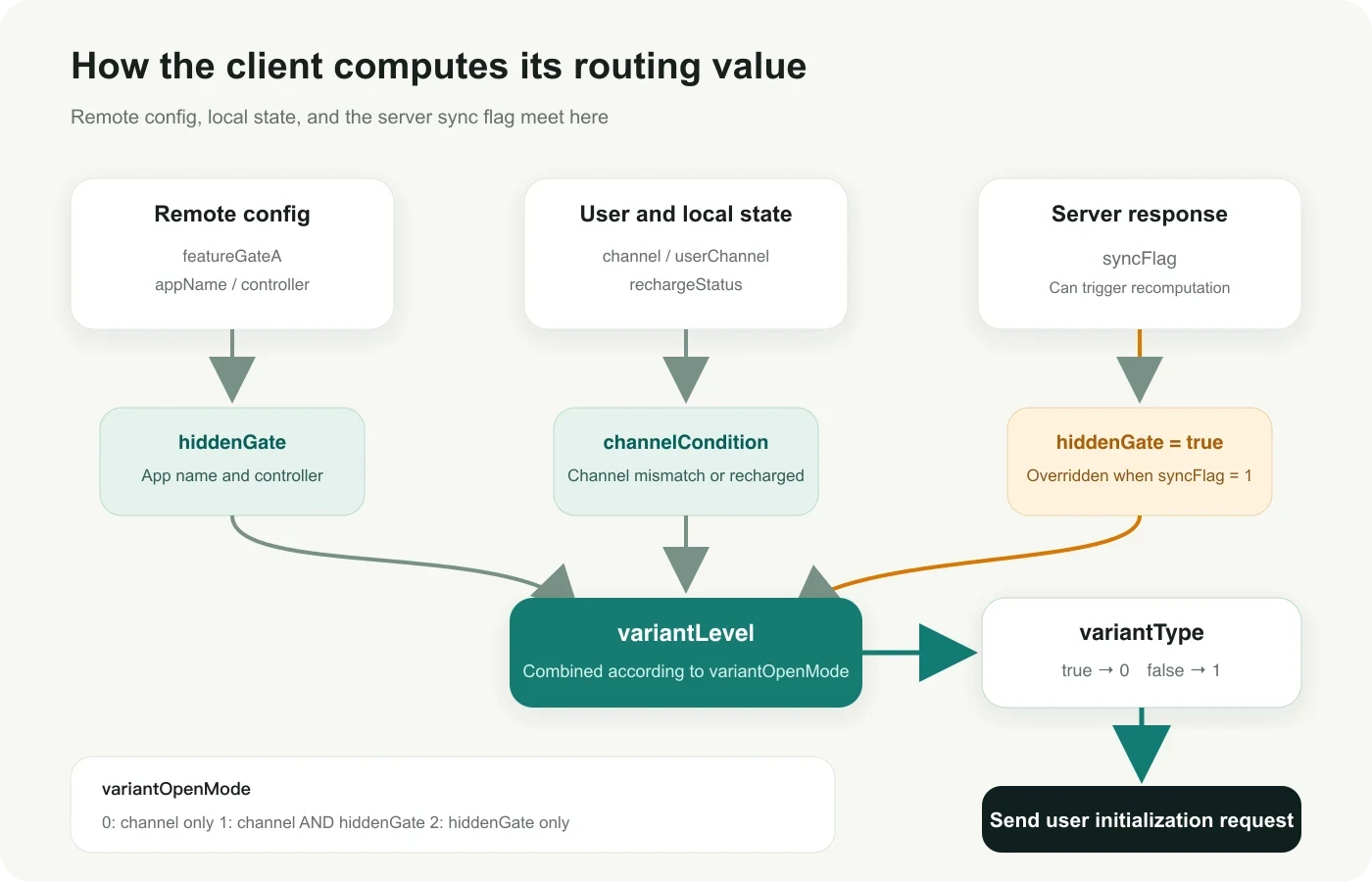Click the variantLevel node title
Viewport: 1372px width, 882px height.
pyautogui.click(x=686, y=633)
